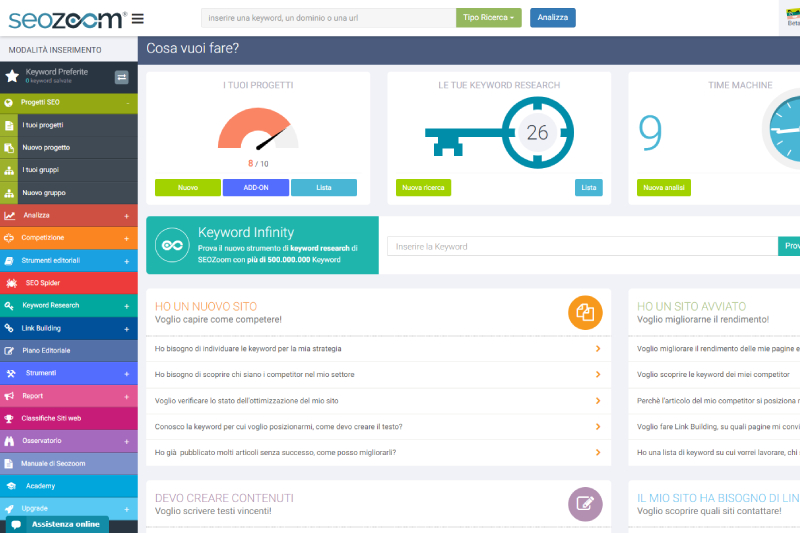Expand the Competizione menu plus sign

point(127,239)
